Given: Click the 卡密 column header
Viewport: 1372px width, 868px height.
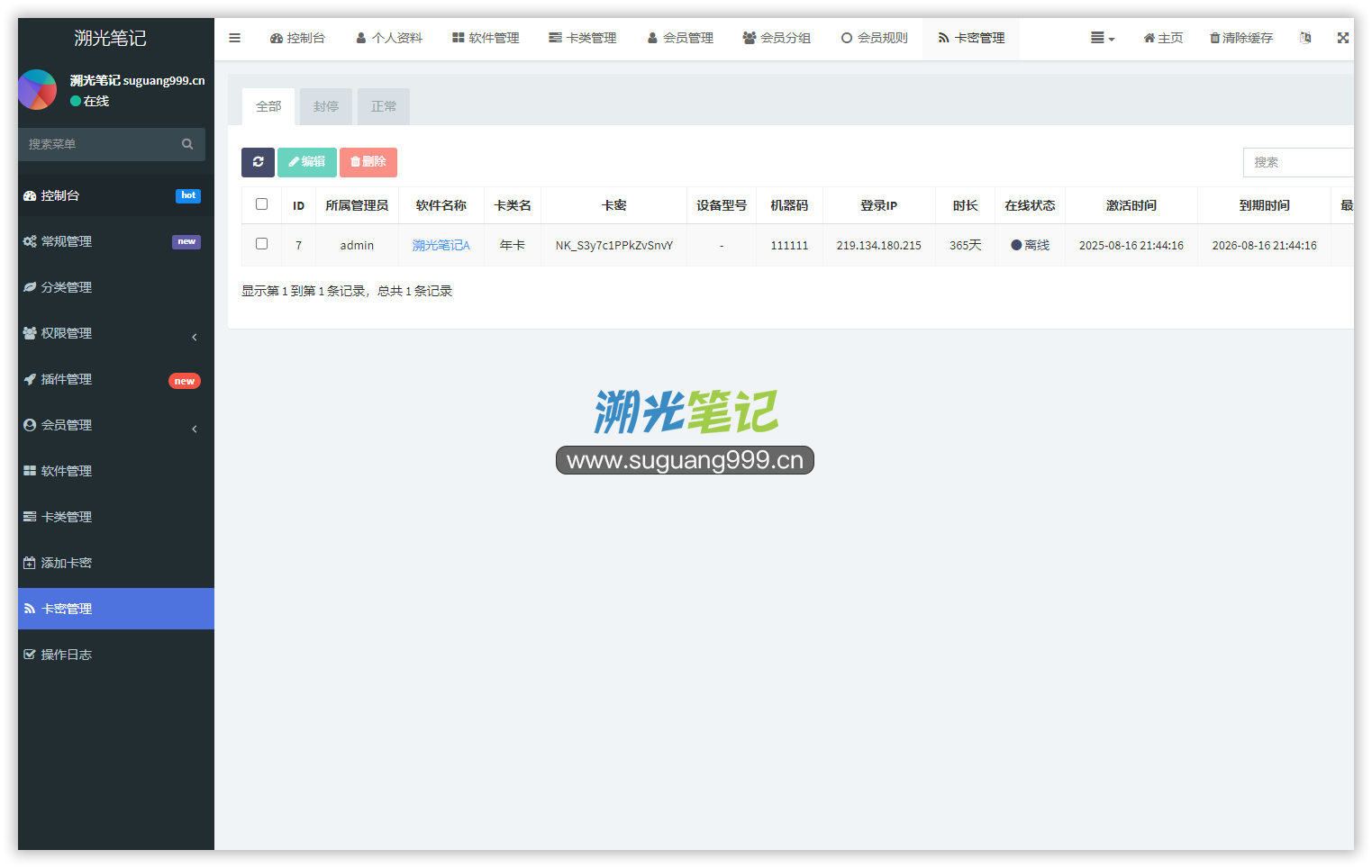Looking at the screenshot, I should coord(613,205).
